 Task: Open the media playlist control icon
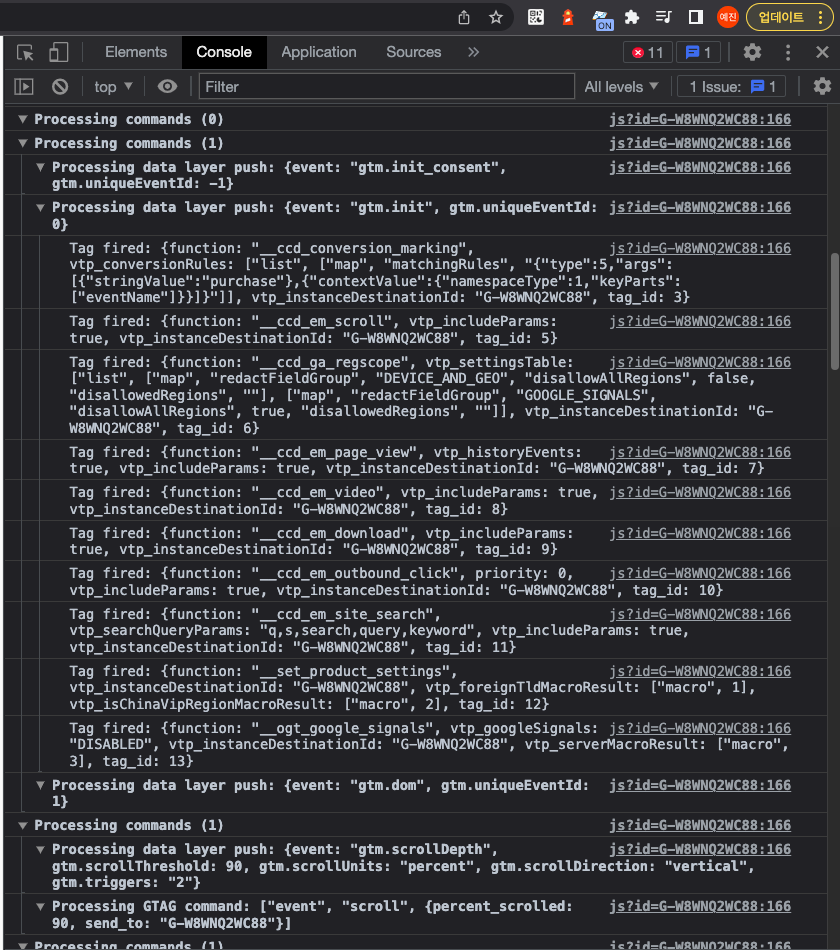pos(664,17)
